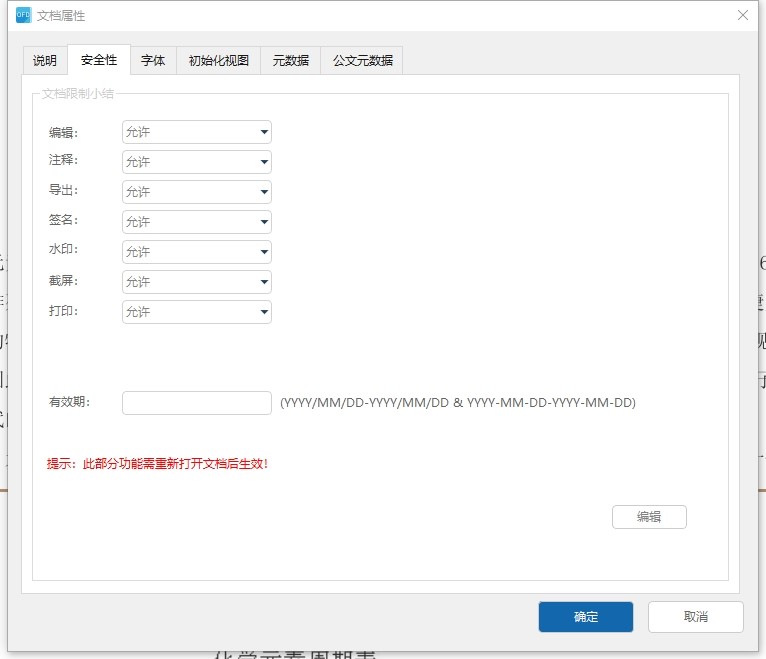Expand the 编辑 permission dropdown

point(197,132)
